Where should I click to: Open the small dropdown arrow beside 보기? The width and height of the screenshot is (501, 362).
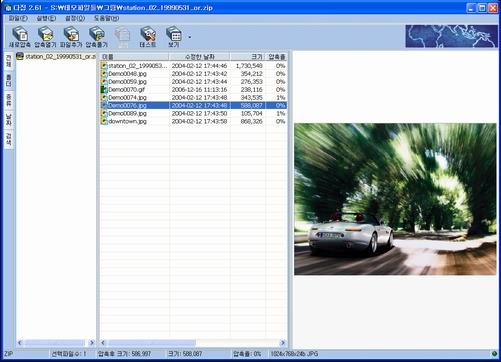pos(190,37)
